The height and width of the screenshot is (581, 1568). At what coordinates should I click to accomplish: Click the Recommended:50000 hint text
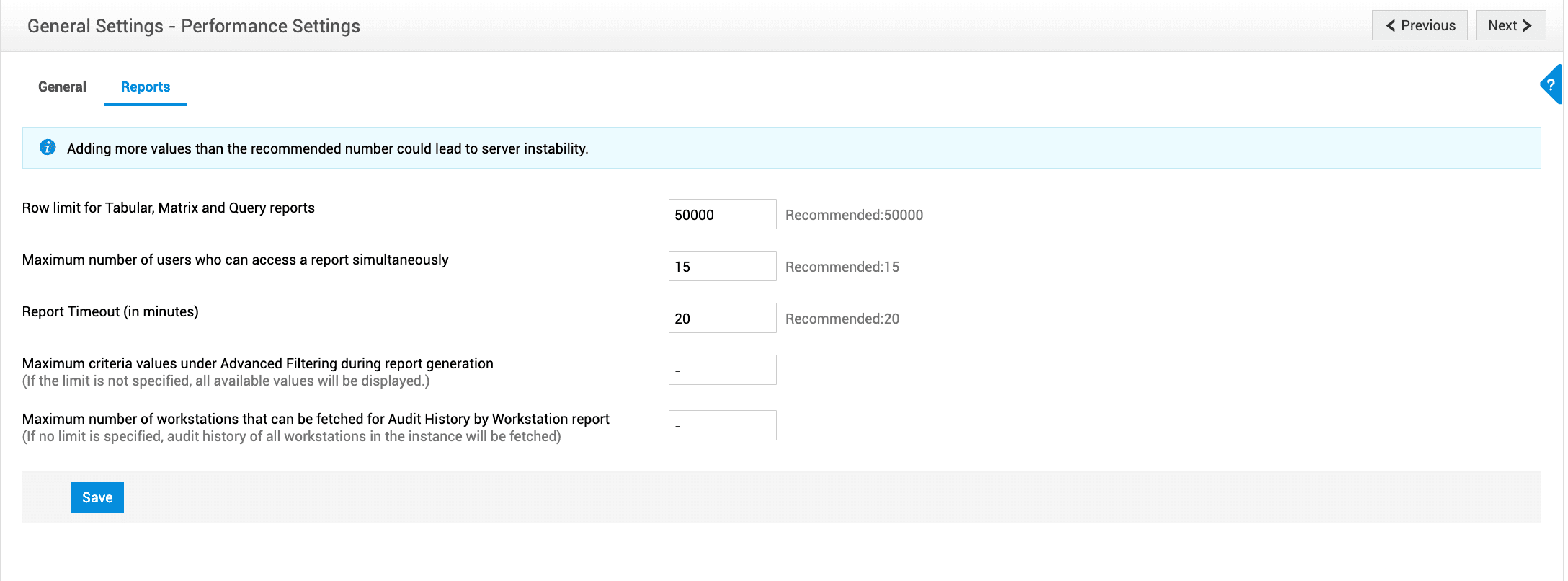pos(854,215)
